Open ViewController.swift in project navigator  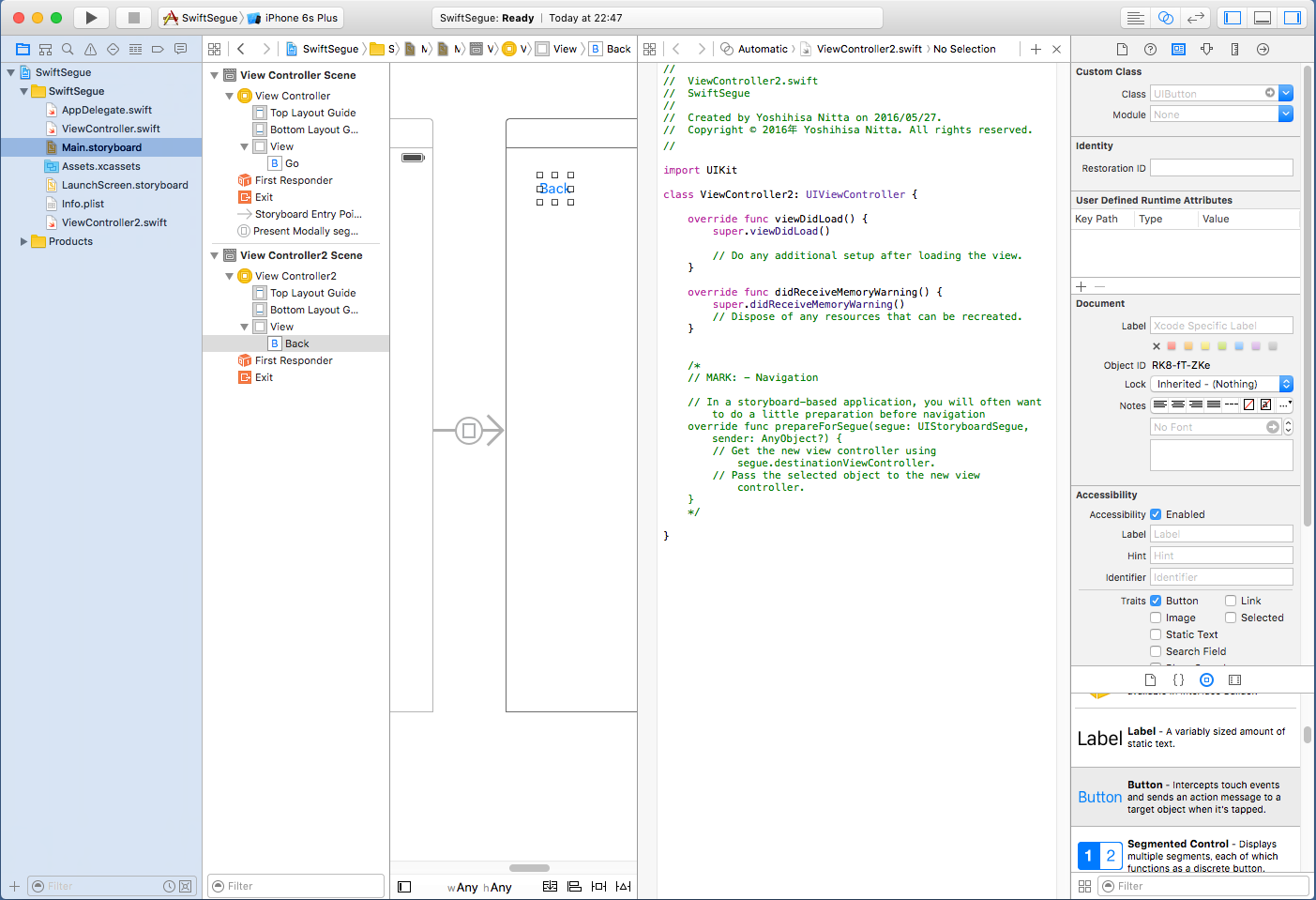tap(111, 129)
